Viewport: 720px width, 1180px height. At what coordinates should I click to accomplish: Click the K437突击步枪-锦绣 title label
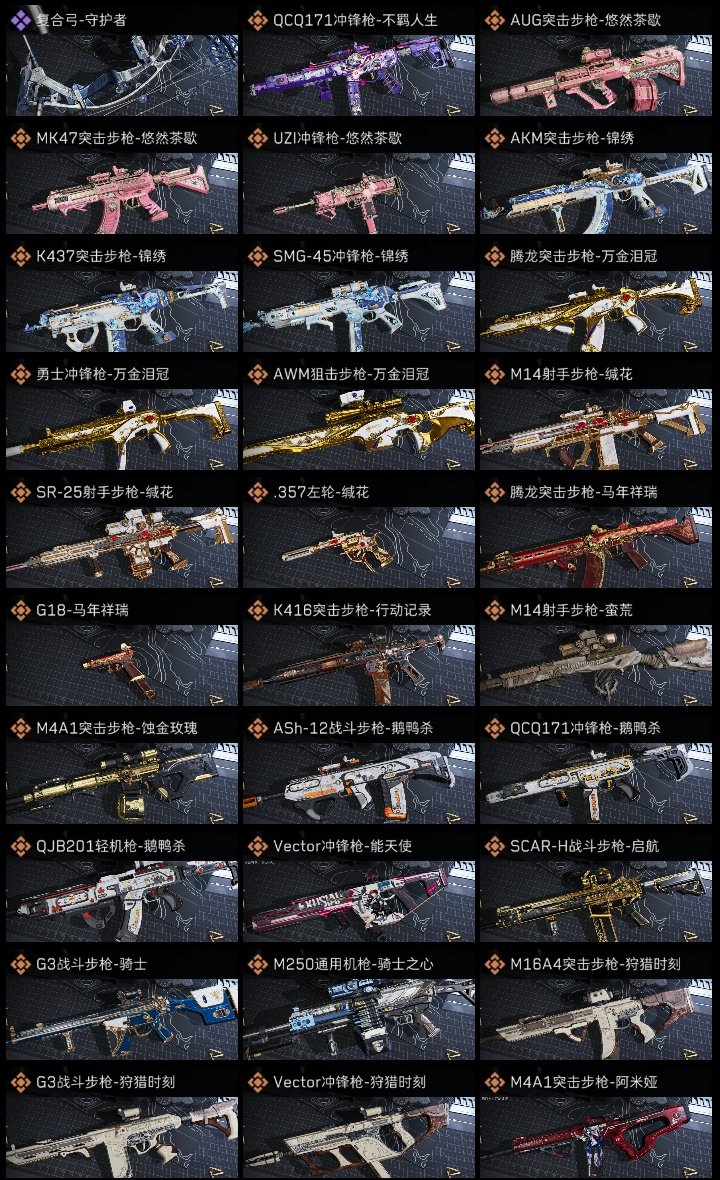coord(101,256)
